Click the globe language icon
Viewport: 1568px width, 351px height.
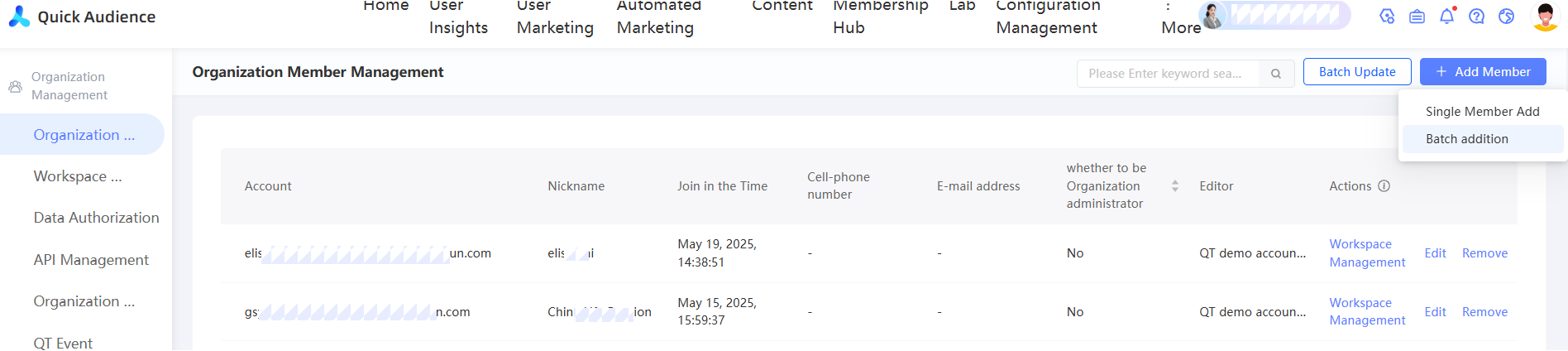[1506, 16]
